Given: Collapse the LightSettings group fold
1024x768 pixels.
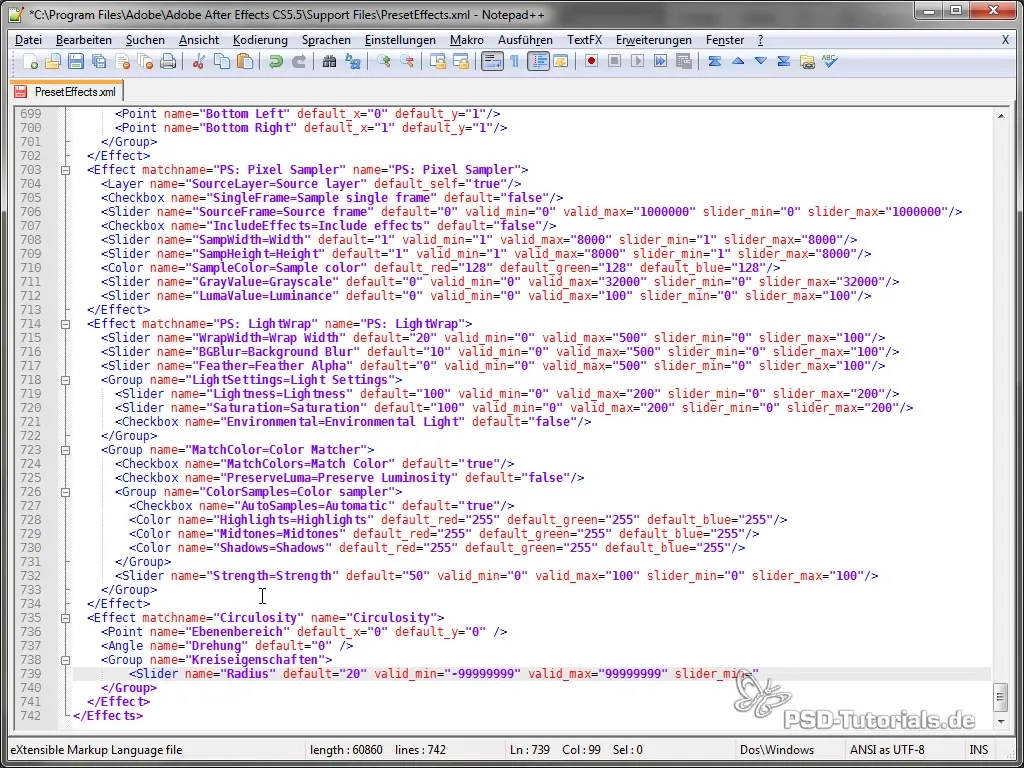Looking at the screenshot, I should click(x=65, y=380).
